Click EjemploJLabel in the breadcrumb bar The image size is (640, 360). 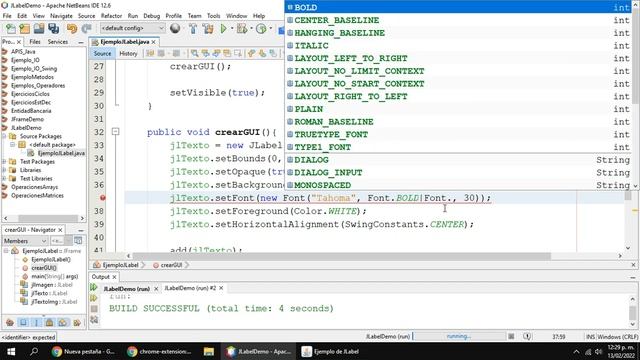tap(120, 265)
